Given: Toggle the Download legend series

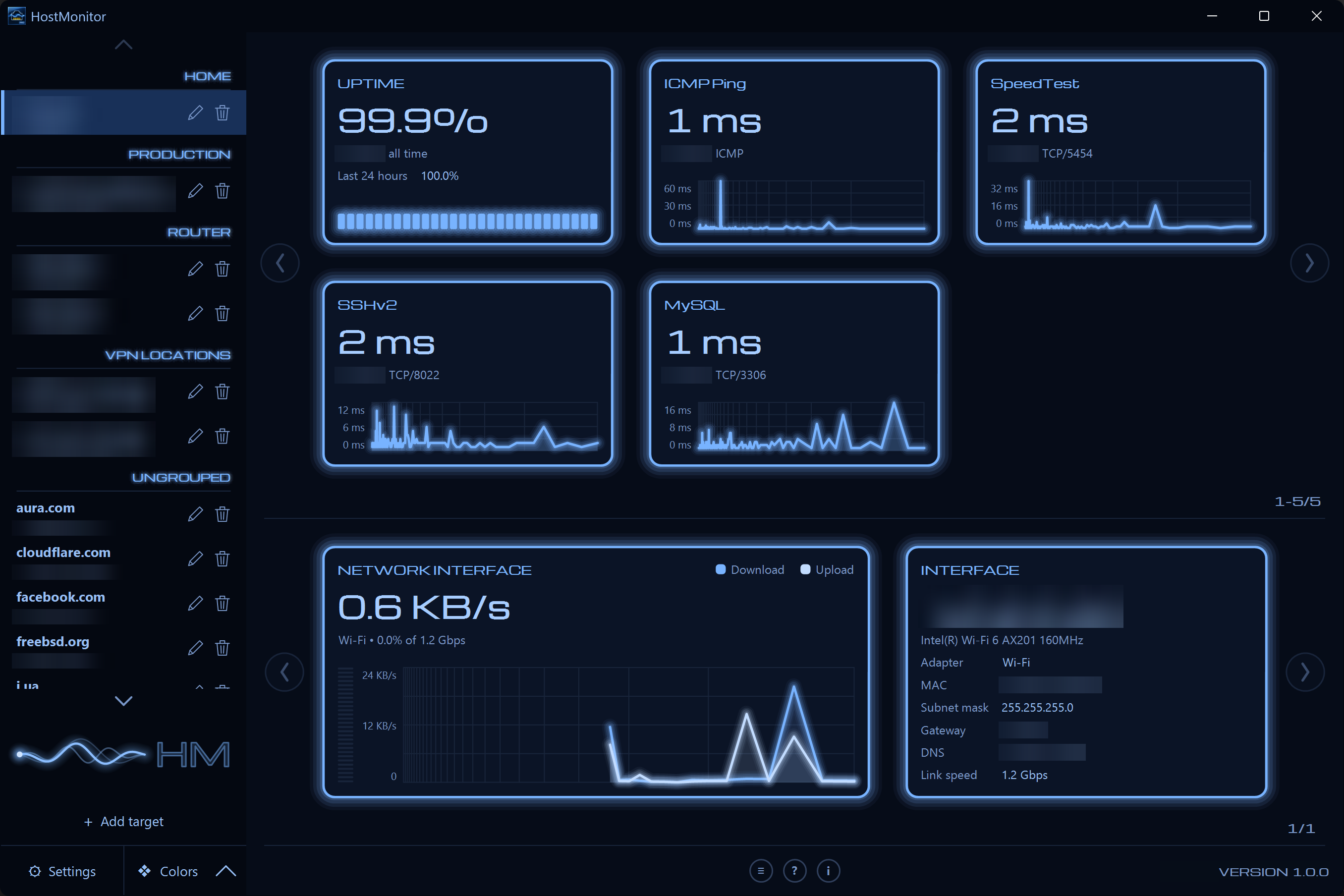Looking at the screenshot, I should 750,570.
